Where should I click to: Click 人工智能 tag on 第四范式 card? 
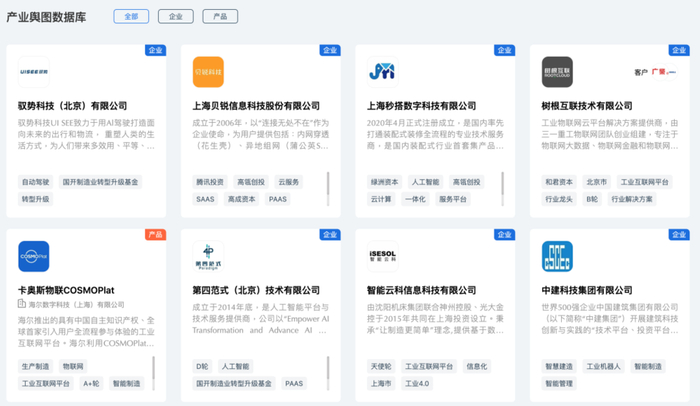click(236, 366)
